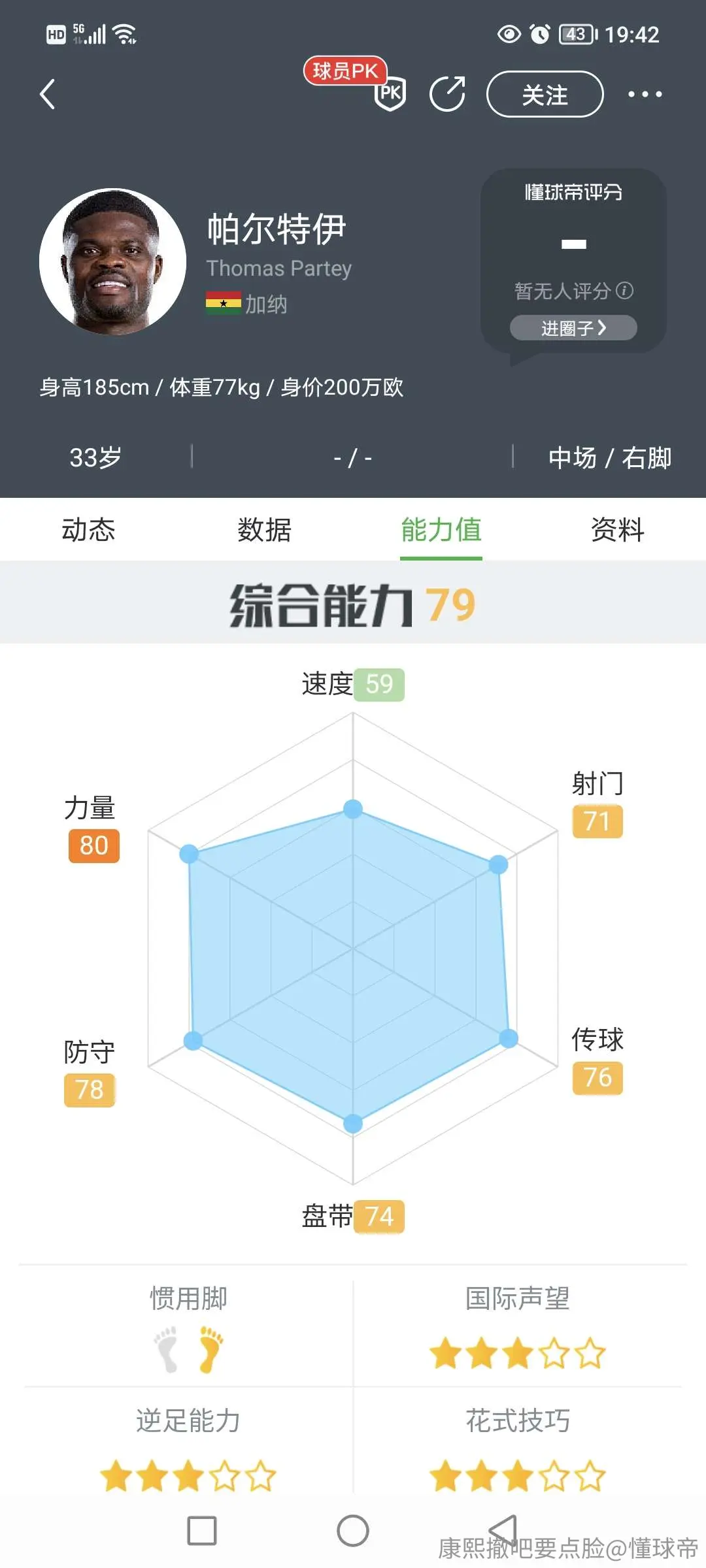
Task: Open the 球员PK comparison shield icon
Action: pos(390,93)
